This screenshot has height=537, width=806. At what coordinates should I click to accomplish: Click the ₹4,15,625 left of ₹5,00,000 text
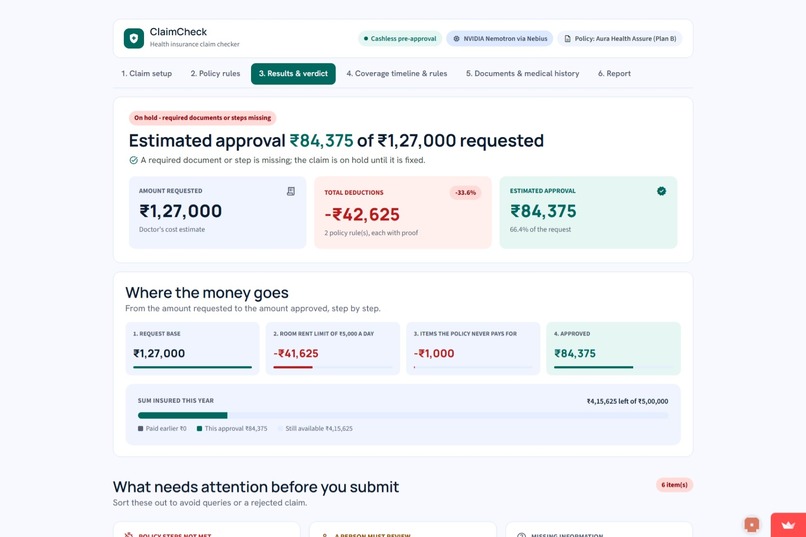click(x=628, y=401)
